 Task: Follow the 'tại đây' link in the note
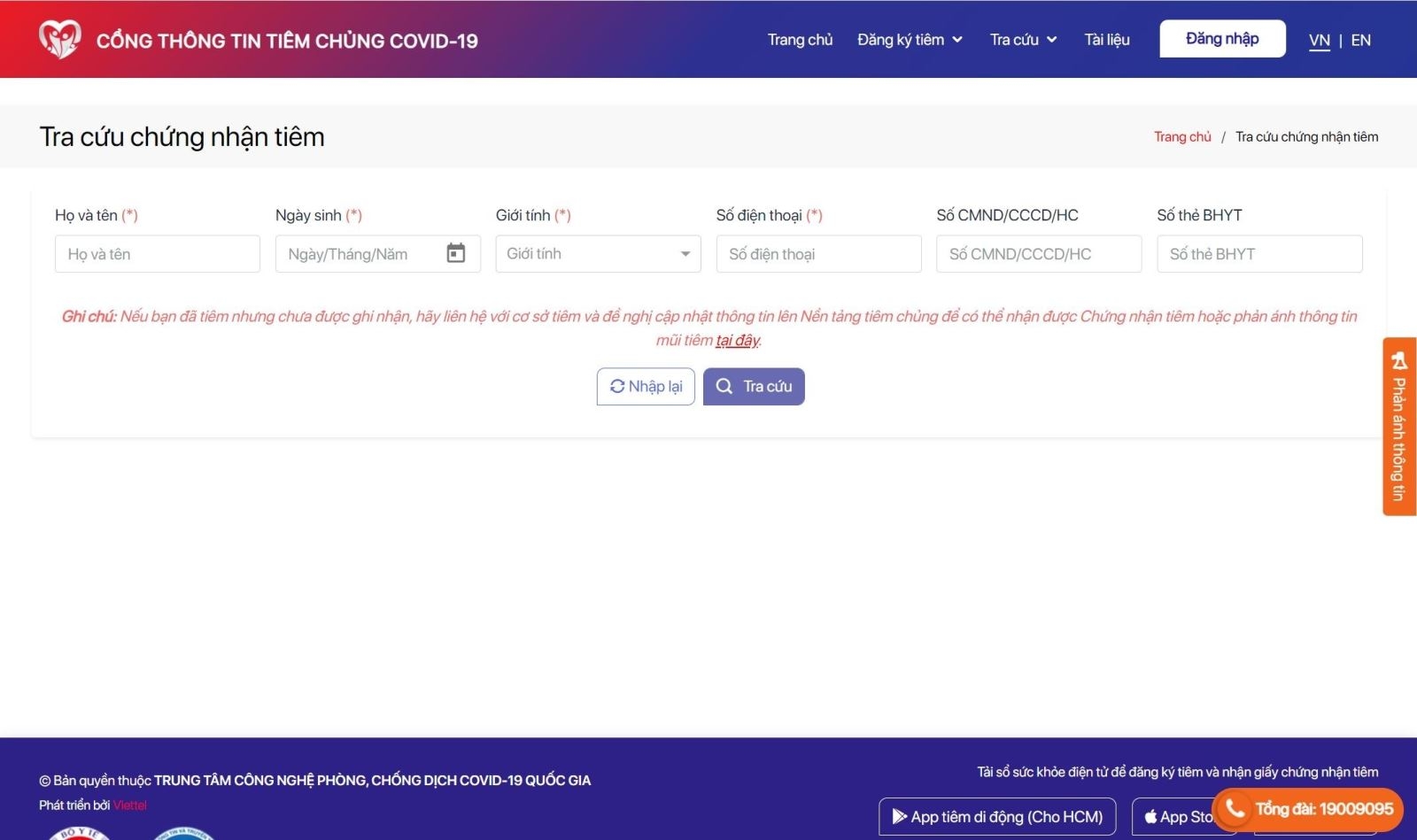(x=737, y=341)
